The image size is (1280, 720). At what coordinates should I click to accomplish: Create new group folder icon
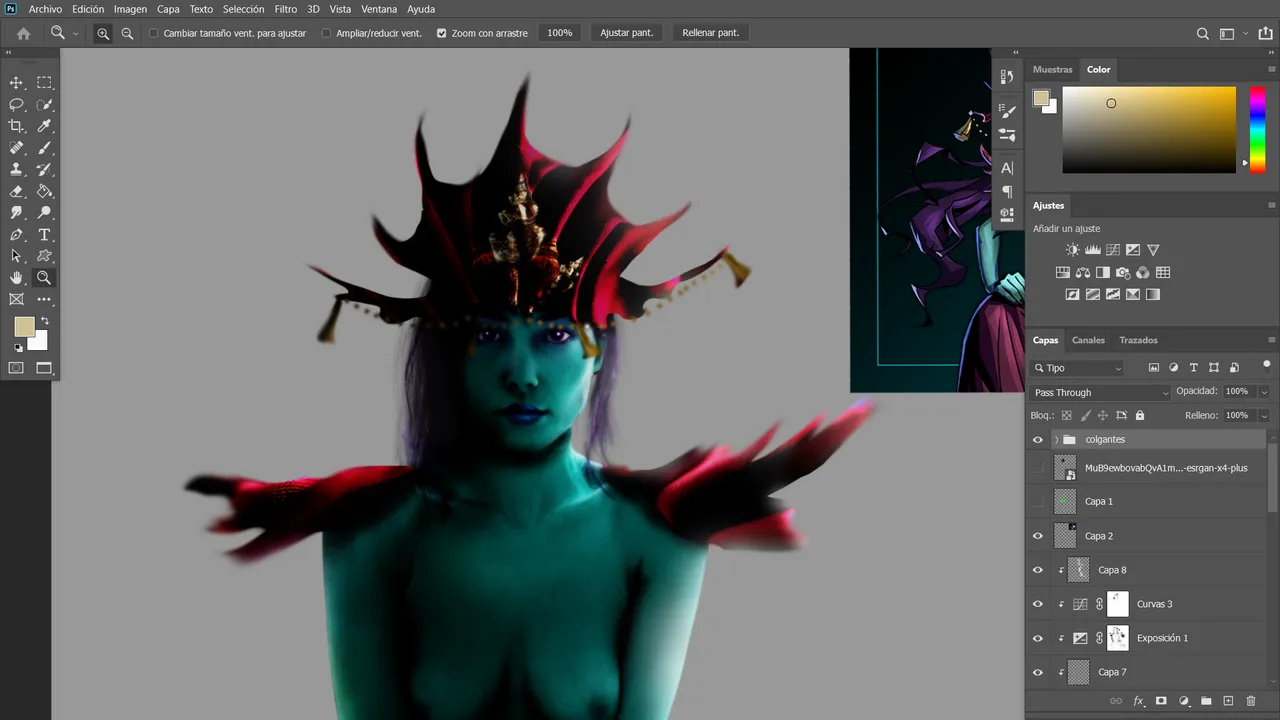[x=1206, y=701]
